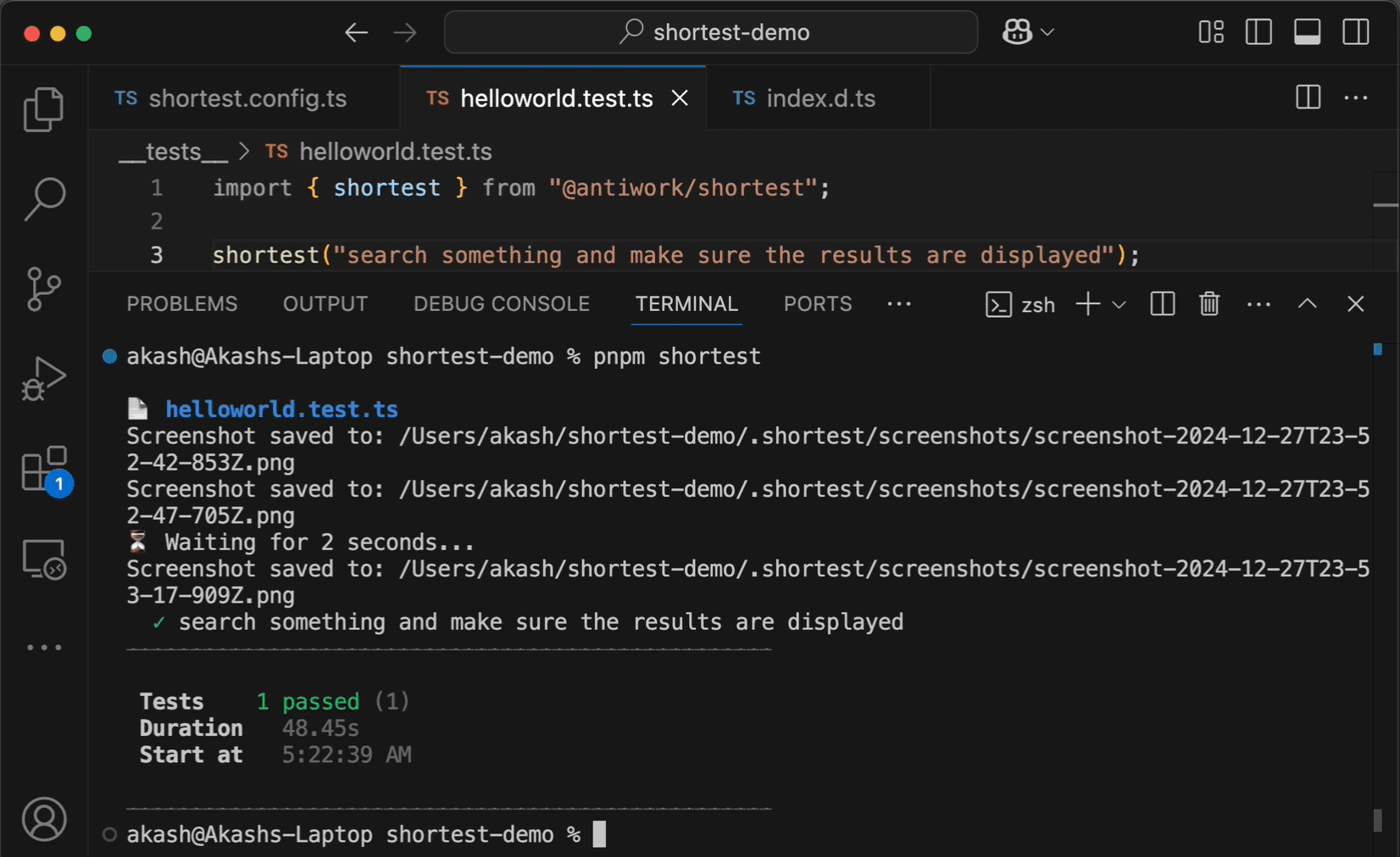The width and height of the screenshot is (1400, 857).
Task: Click the shortest test call on line 3
Action: click(676, 255)
